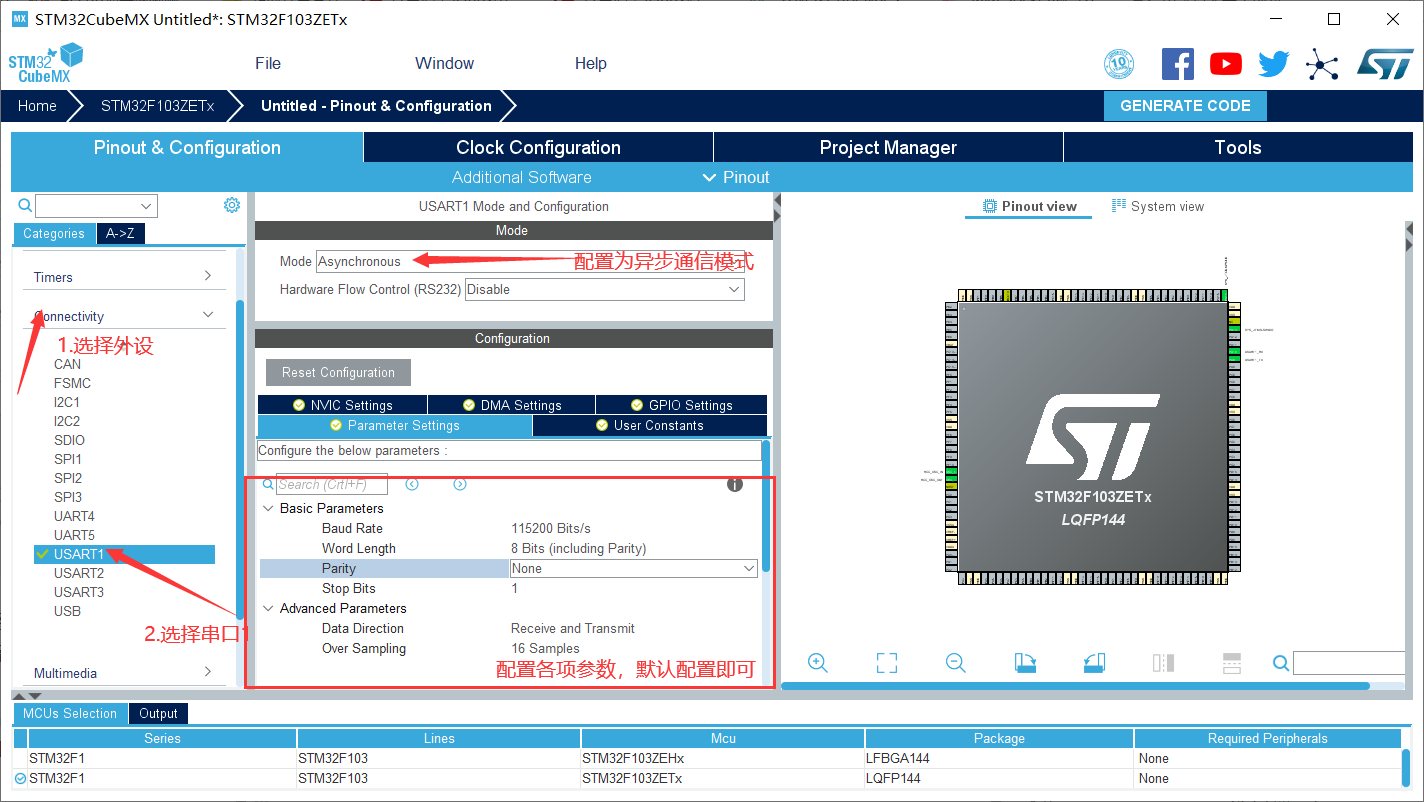Image resolution: width=1424 pixels, height=802 pixels.
Task: Switch to A->Z peripheral listing
Action: pos(120,233)
